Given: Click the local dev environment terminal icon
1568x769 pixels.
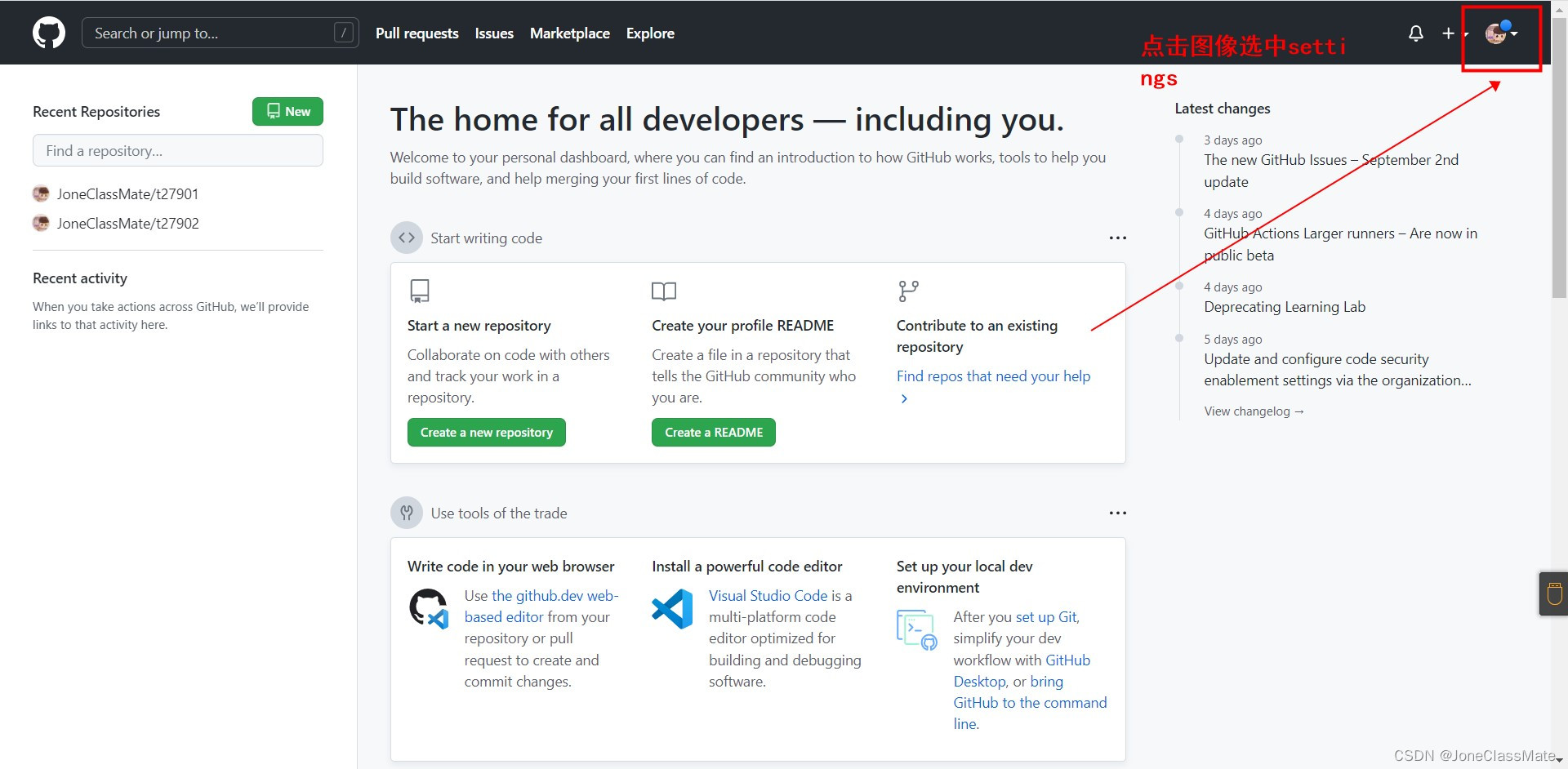Looking at the screenshot, I should point(917,630).
